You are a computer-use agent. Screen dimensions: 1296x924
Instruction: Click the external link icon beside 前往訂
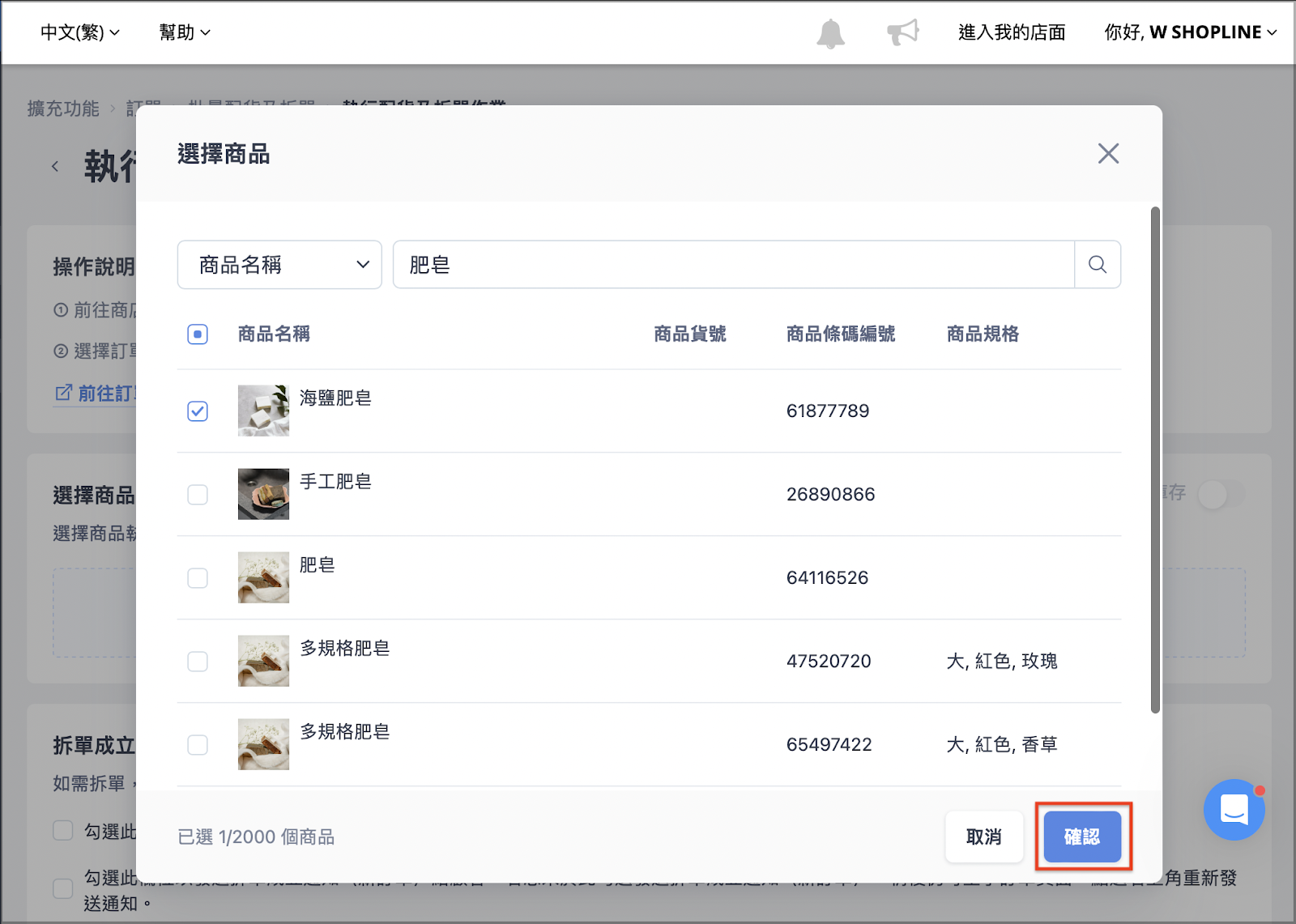click(x=63, y=393)
